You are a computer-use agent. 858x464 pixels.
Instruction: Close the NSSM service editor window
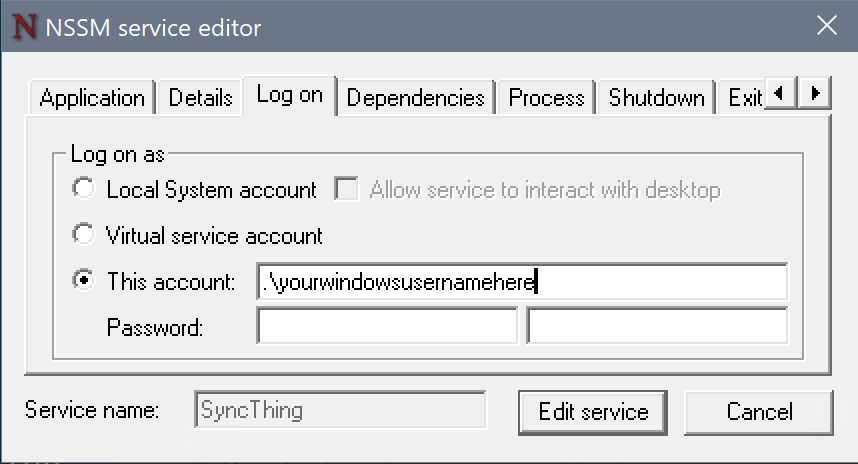(826, 26)
